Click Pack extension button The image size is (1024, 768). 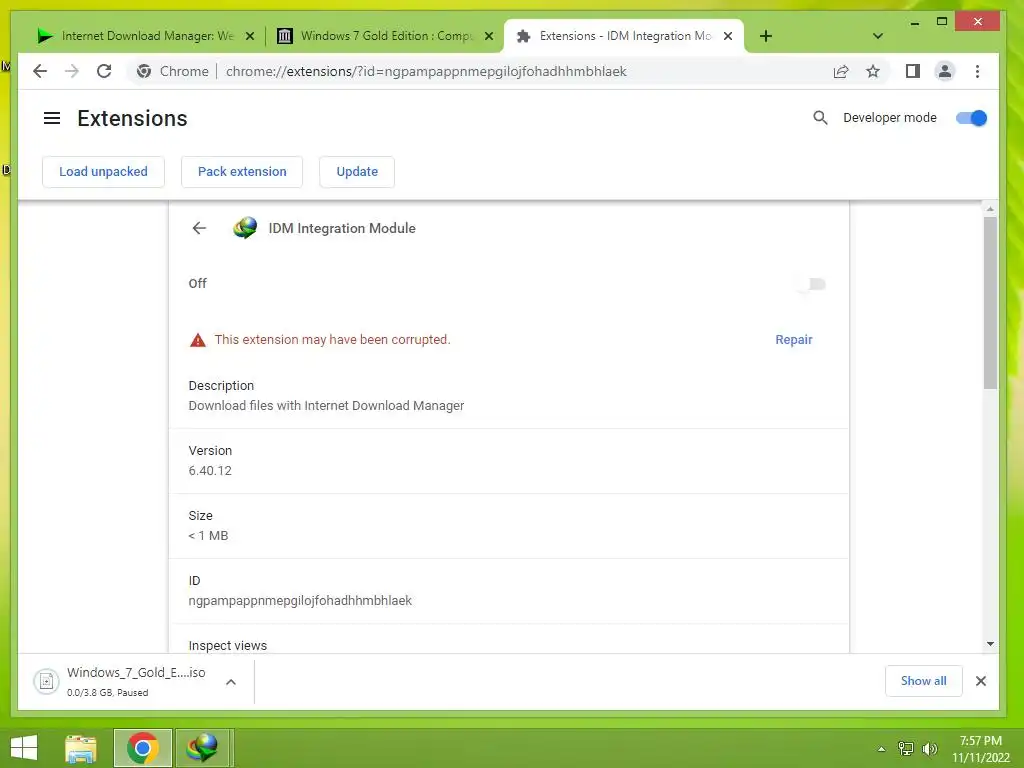242,172
